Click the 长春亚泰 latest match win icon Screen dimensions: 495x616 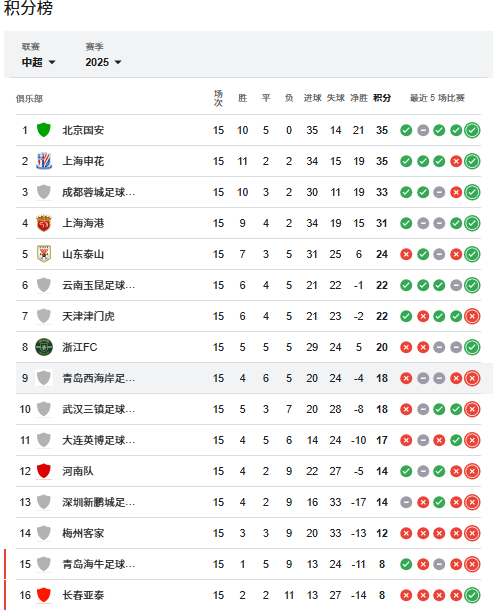point(472,595)
